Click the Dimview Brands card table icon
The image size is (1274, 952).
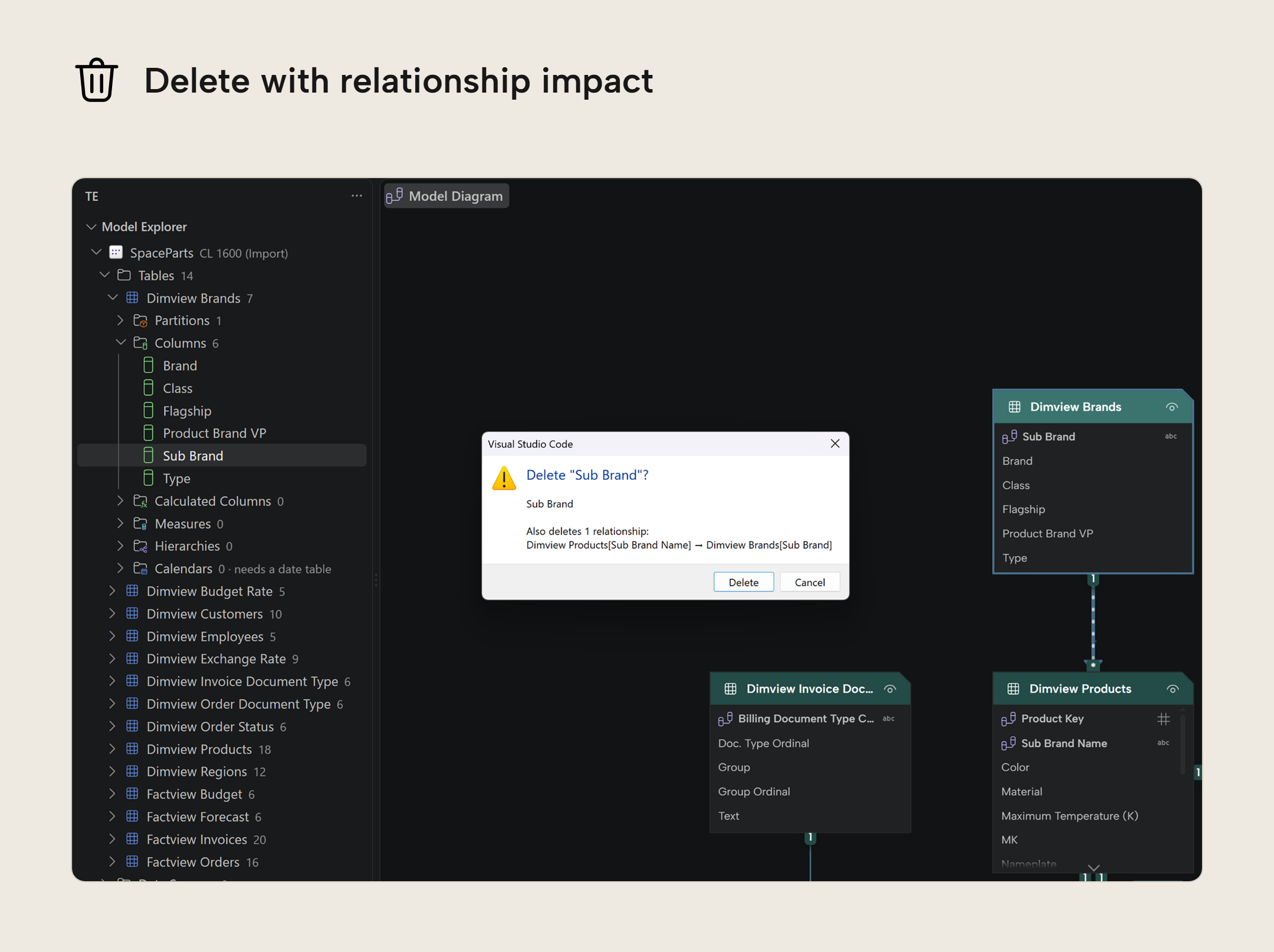(x=1014, y=407)
